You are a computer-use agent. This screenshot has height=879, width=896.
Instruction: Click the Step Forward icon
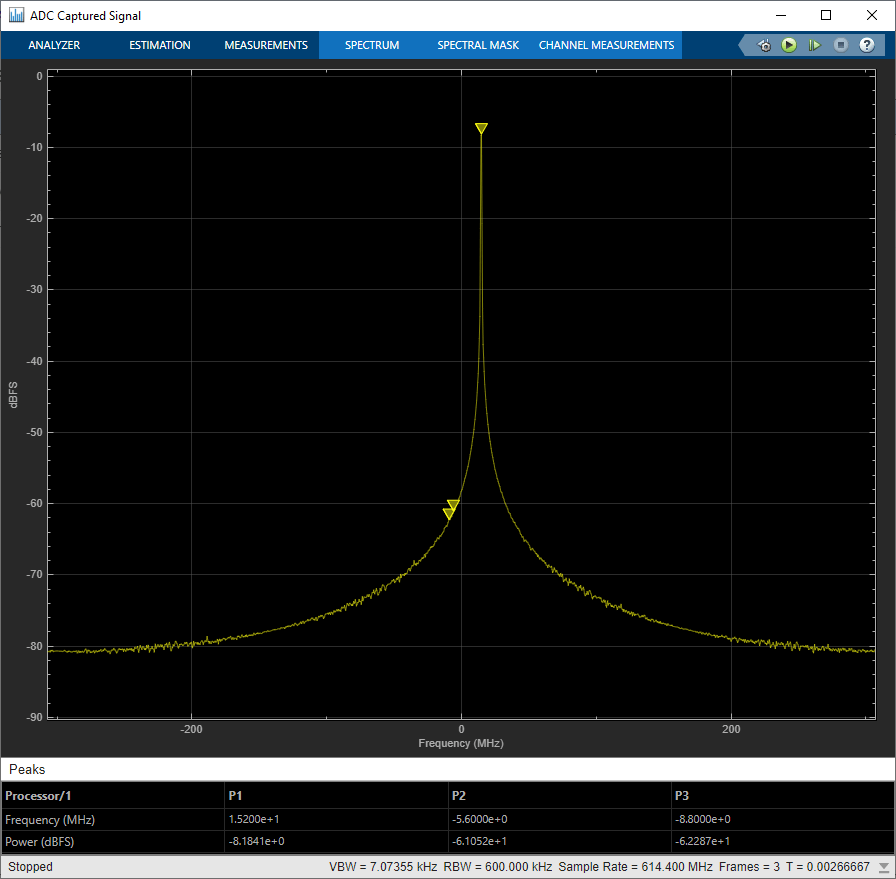(x=815, y=45)
